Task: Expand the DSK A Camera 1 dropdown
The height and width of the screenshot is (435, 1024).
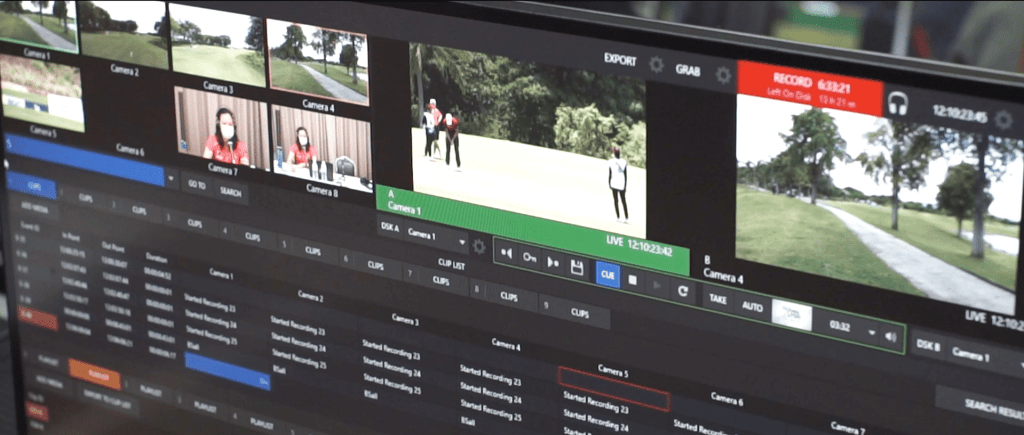Action: 461,242
